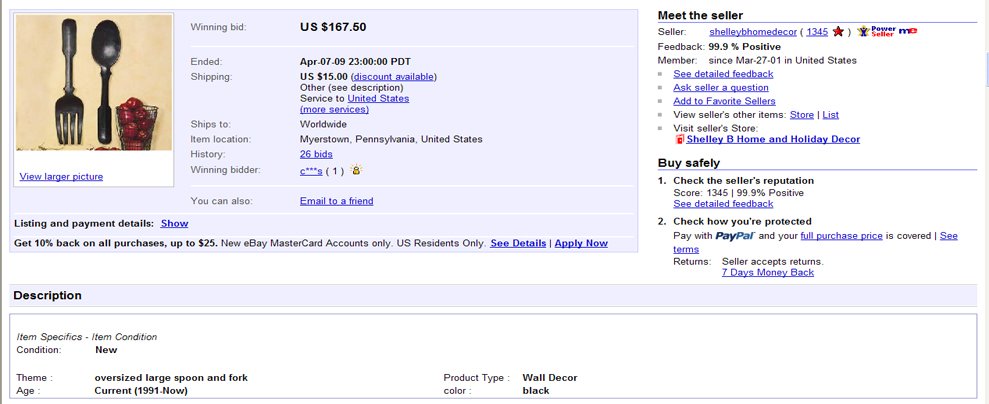
Task: Click the PayPal logo
Action: coord(735,236)
